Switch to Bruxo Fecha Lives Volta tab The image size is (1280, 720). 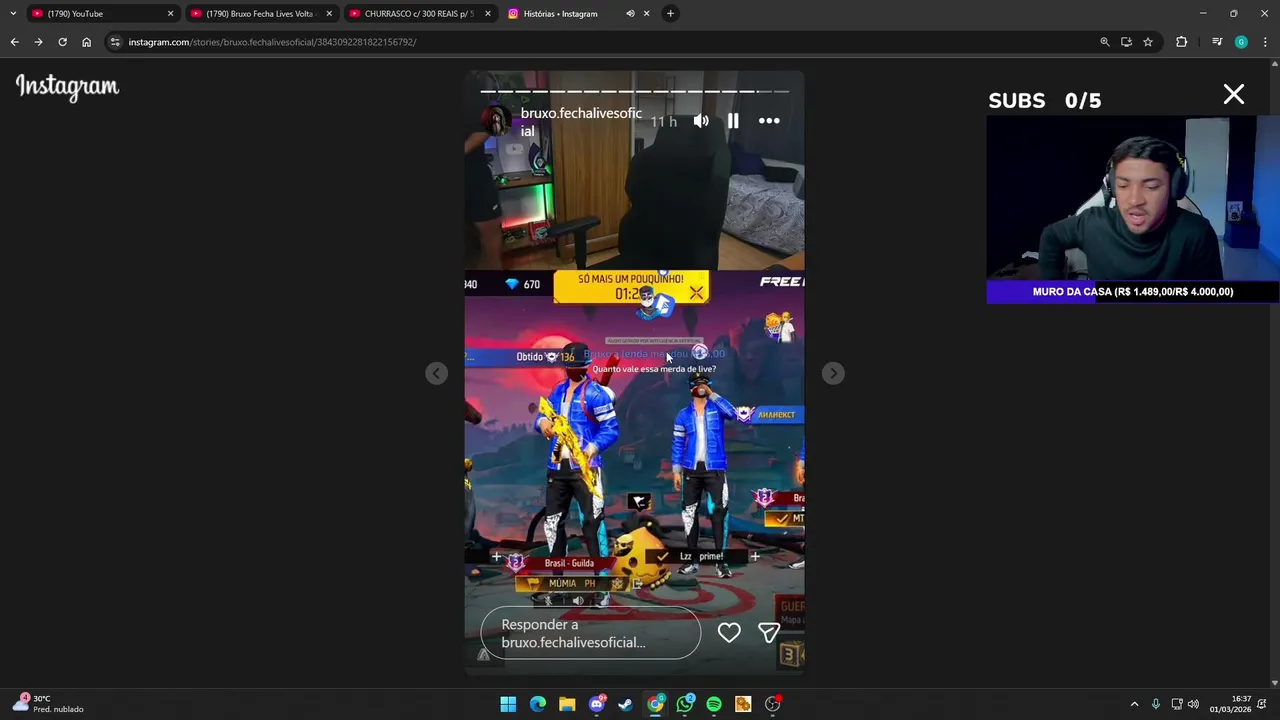(260, 14)
